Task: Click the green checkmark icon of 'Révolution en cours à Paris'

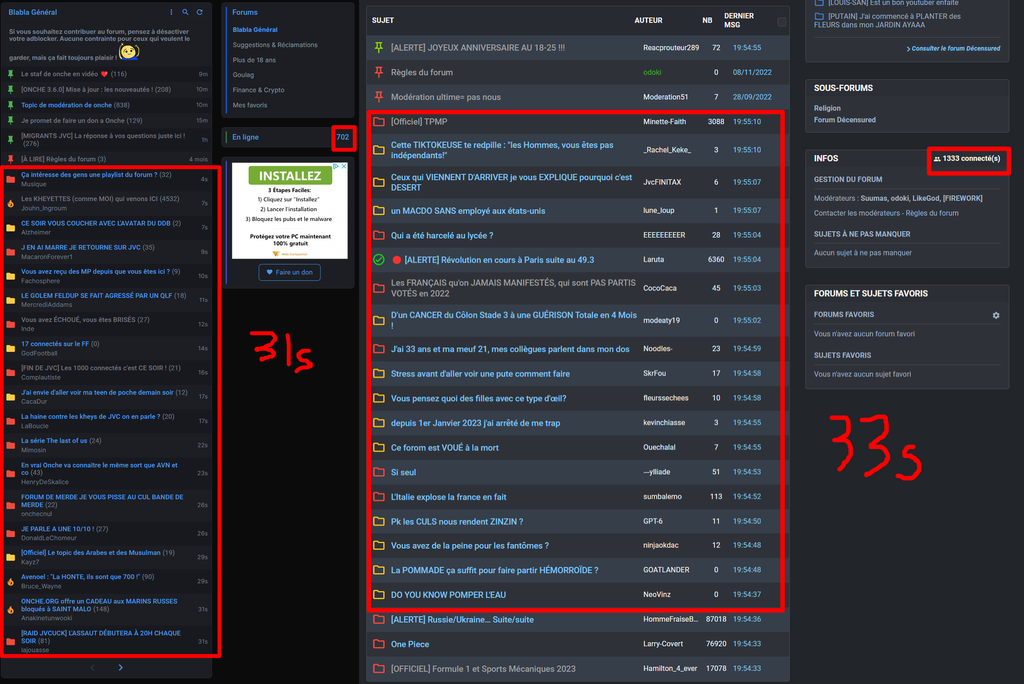Action: tap(379, 259)
